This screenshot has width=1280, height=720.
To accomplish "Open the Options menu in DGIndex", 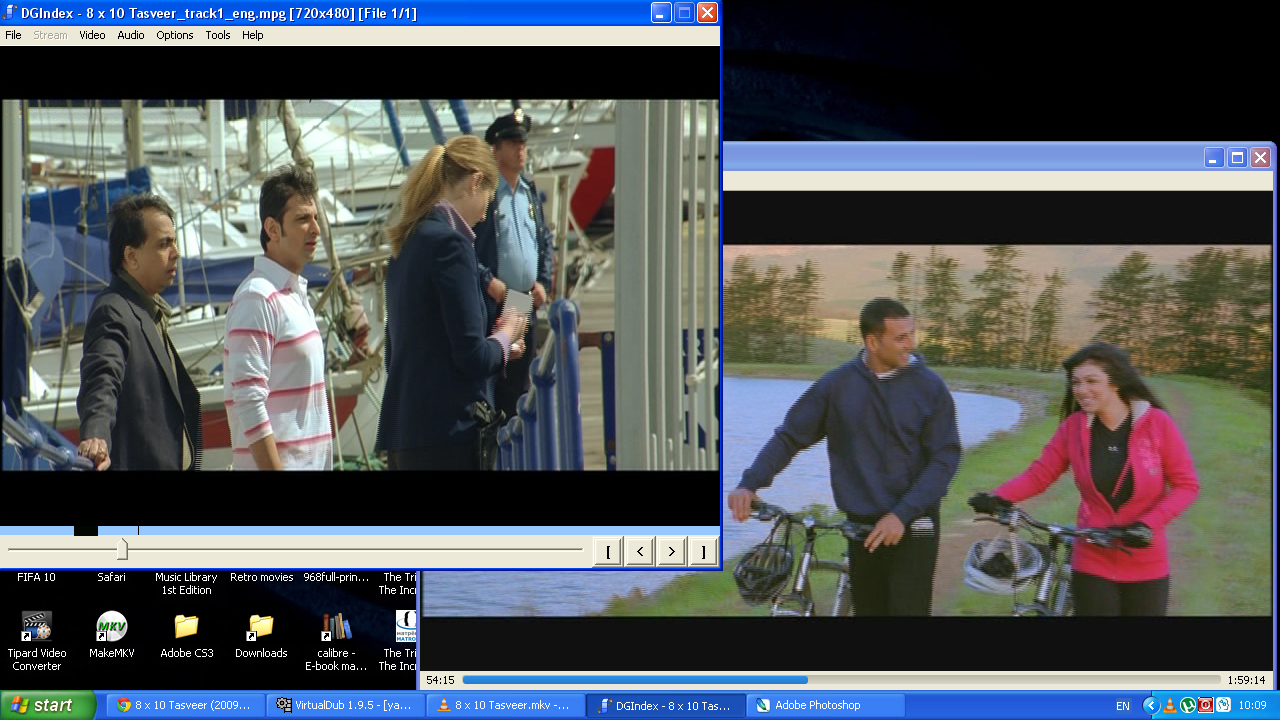I will point(174,35).
